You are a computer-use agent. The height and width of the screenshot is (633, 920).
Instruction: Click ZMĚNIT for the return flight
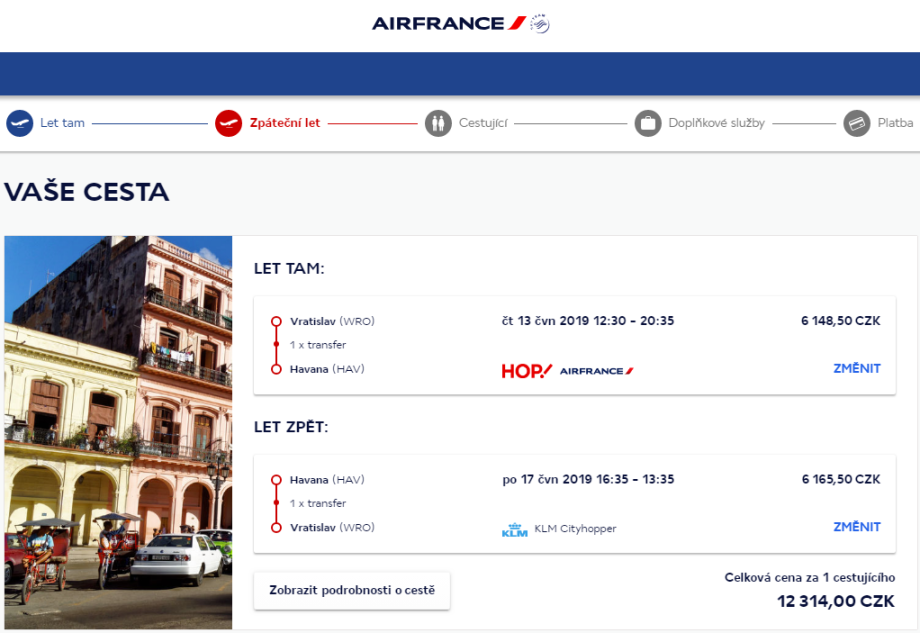click(856, 527)
